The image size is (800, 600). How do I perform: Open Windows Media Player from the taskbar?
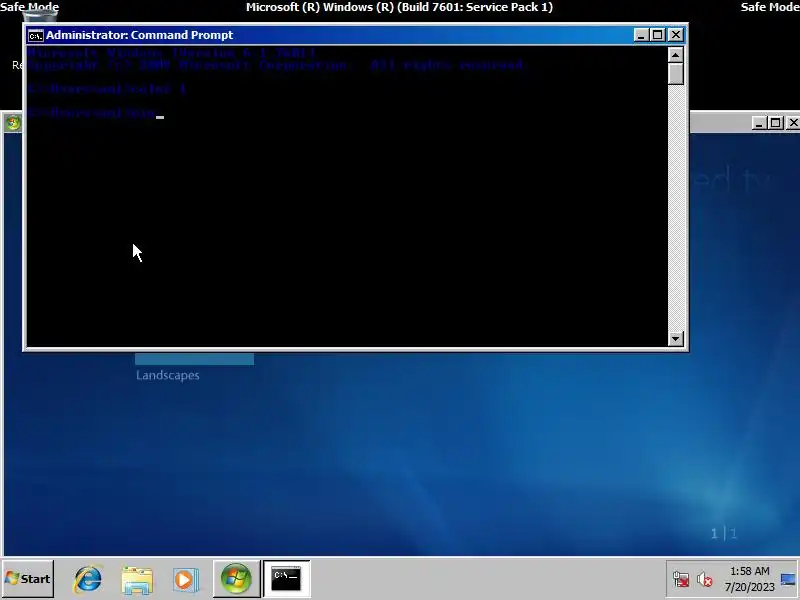pos(185,580)
